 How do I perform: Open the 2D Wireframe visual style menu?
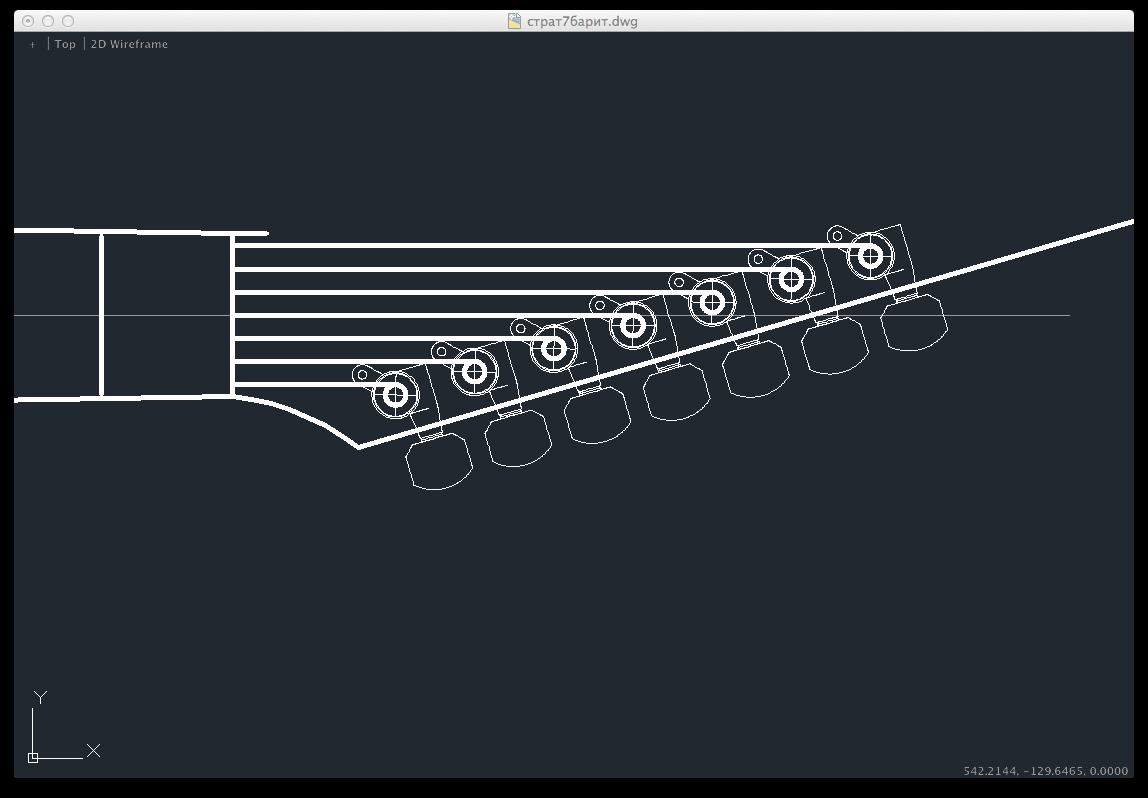(x=130, y=44)
